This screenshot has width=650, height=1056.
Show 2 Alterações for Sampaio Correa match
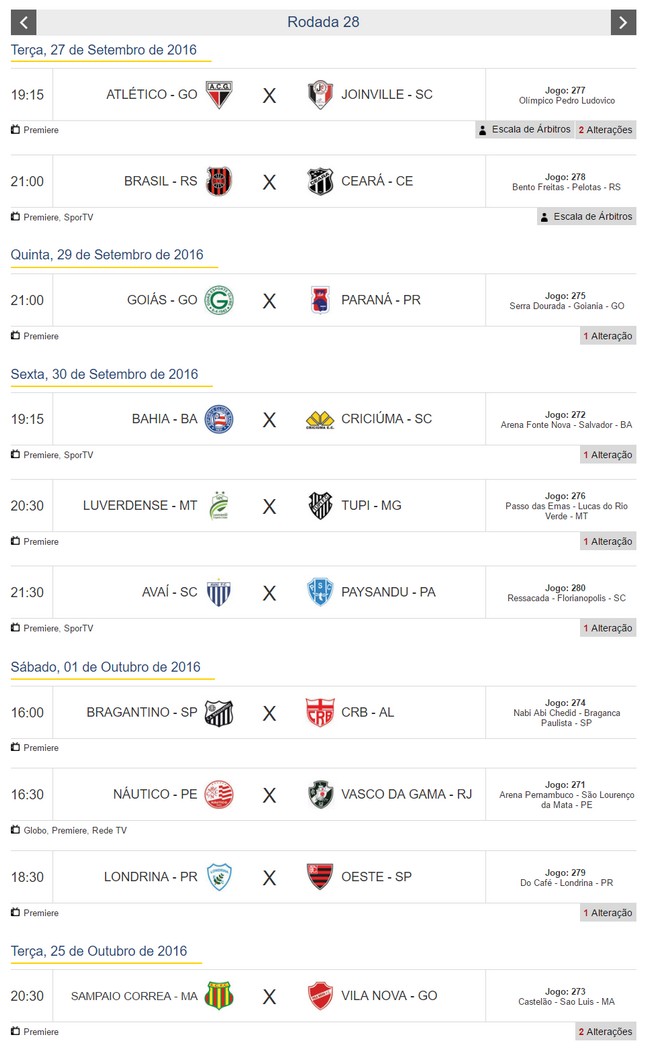click(x=605, y=1032)
